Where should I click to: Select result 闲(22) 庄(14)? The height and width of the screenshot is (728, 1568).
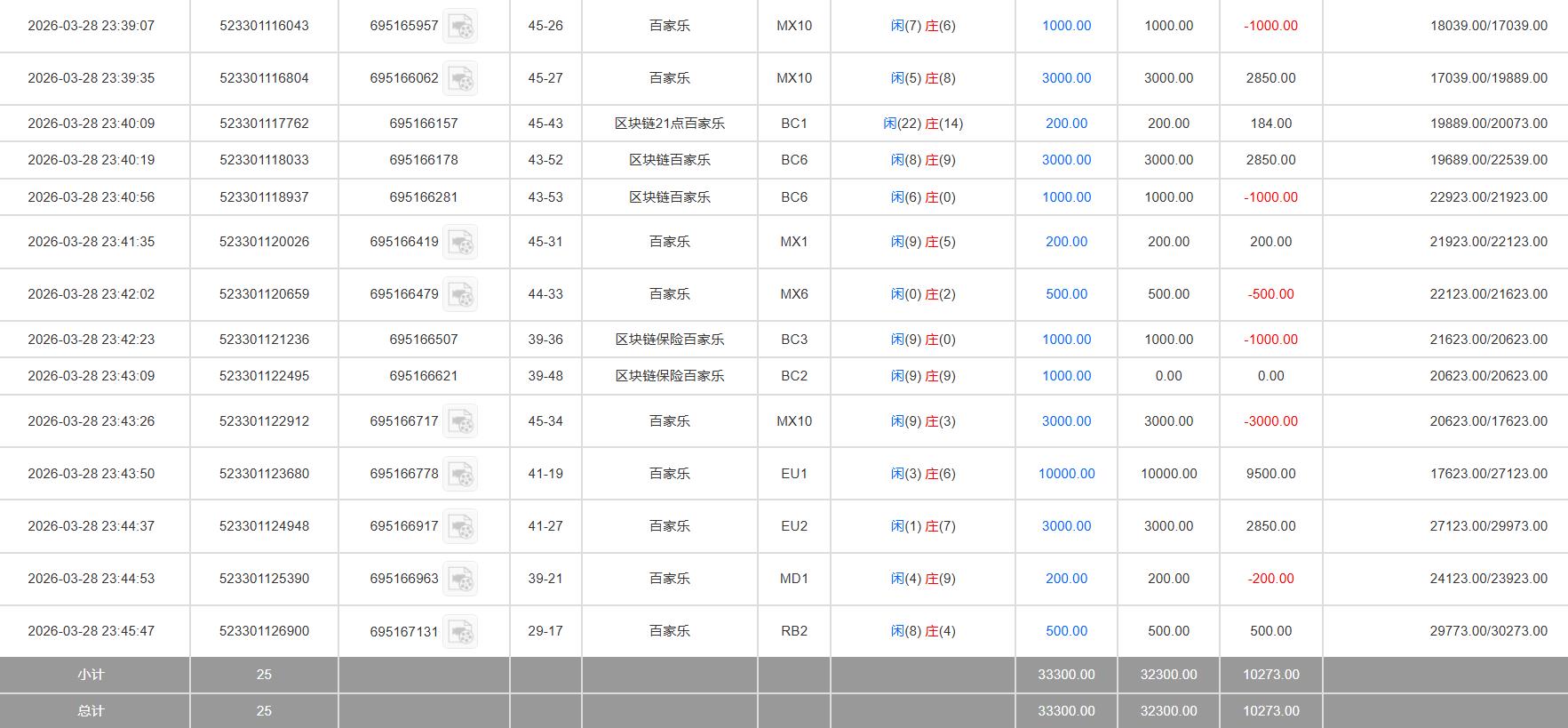point(923,124)
